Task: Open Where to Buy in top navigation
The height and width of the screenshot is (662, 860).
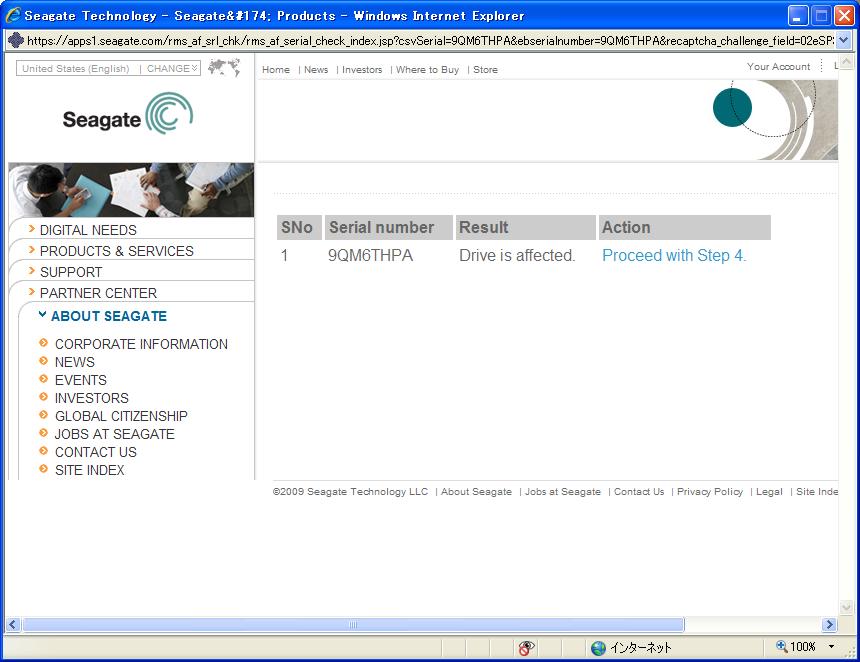Action: tap(427, 70)
